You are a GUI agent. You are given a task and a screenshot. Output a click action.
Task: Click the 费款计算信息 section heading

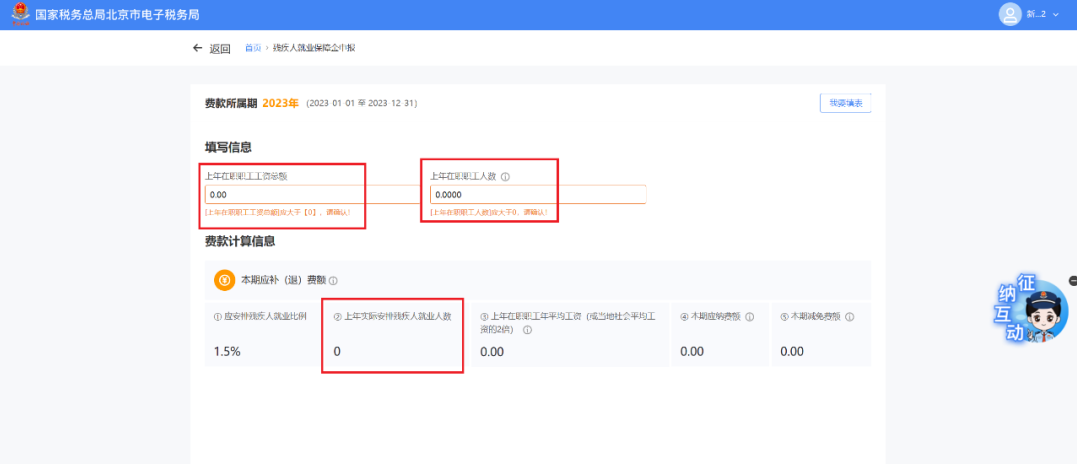tap(240, 242)
